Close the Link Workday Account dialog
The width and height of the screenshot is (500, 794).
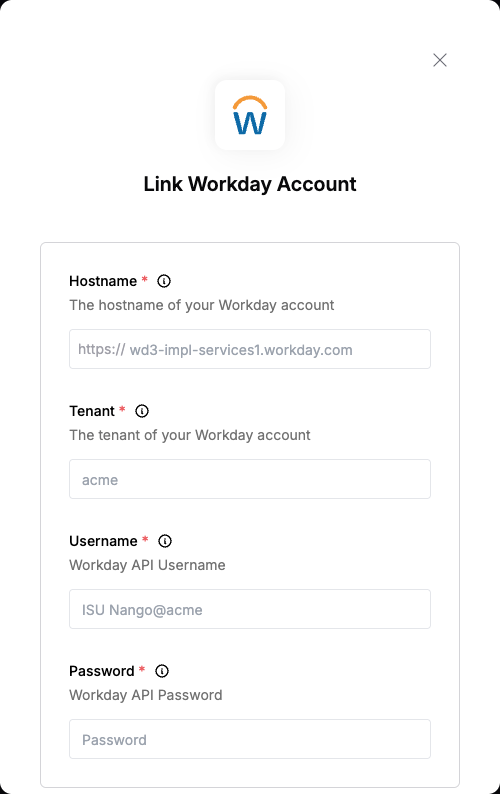point(440,60)
